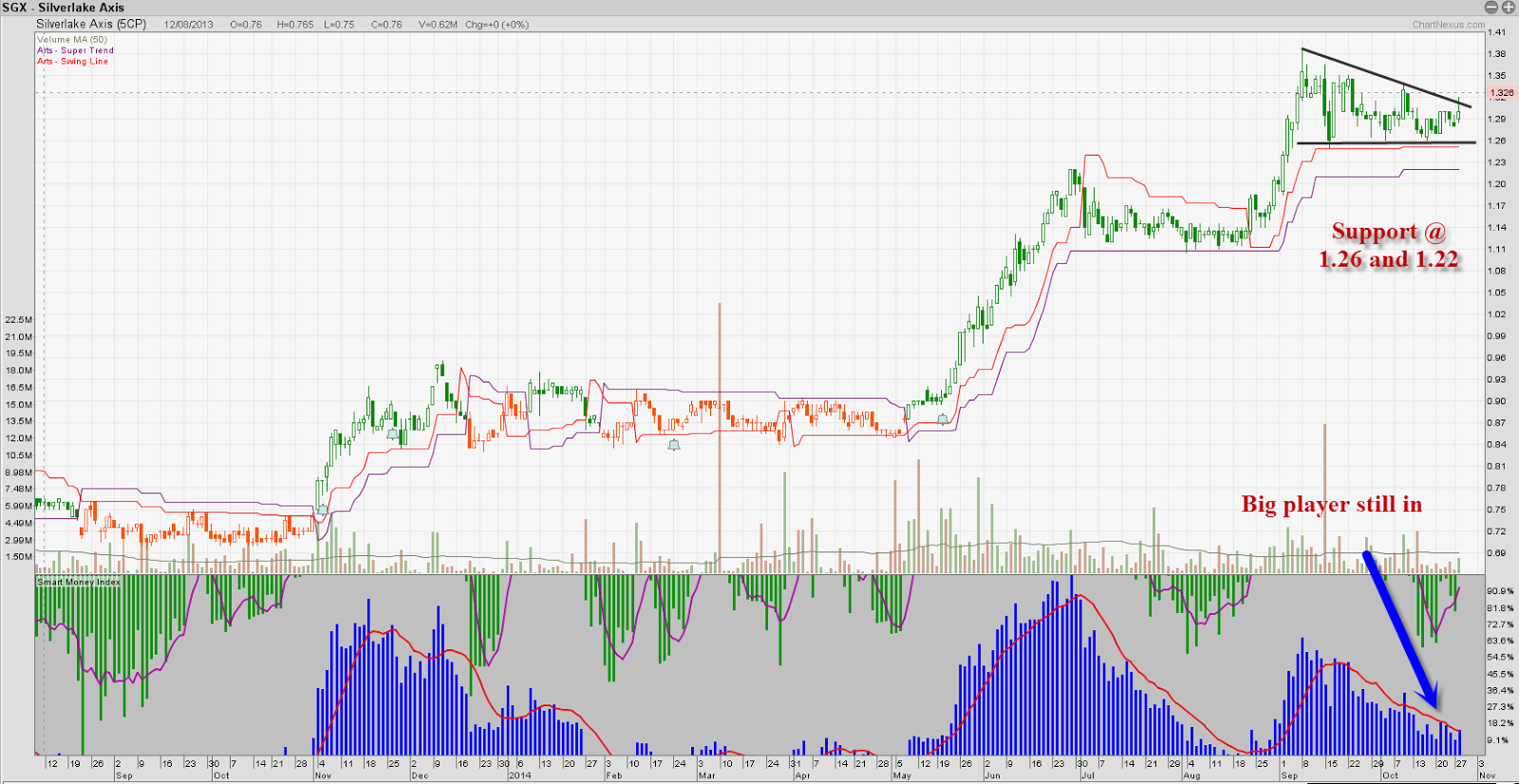The image size is (1519, 784).
Task: Click the SGX - Silverlake Axis window title
Action: 64,8
